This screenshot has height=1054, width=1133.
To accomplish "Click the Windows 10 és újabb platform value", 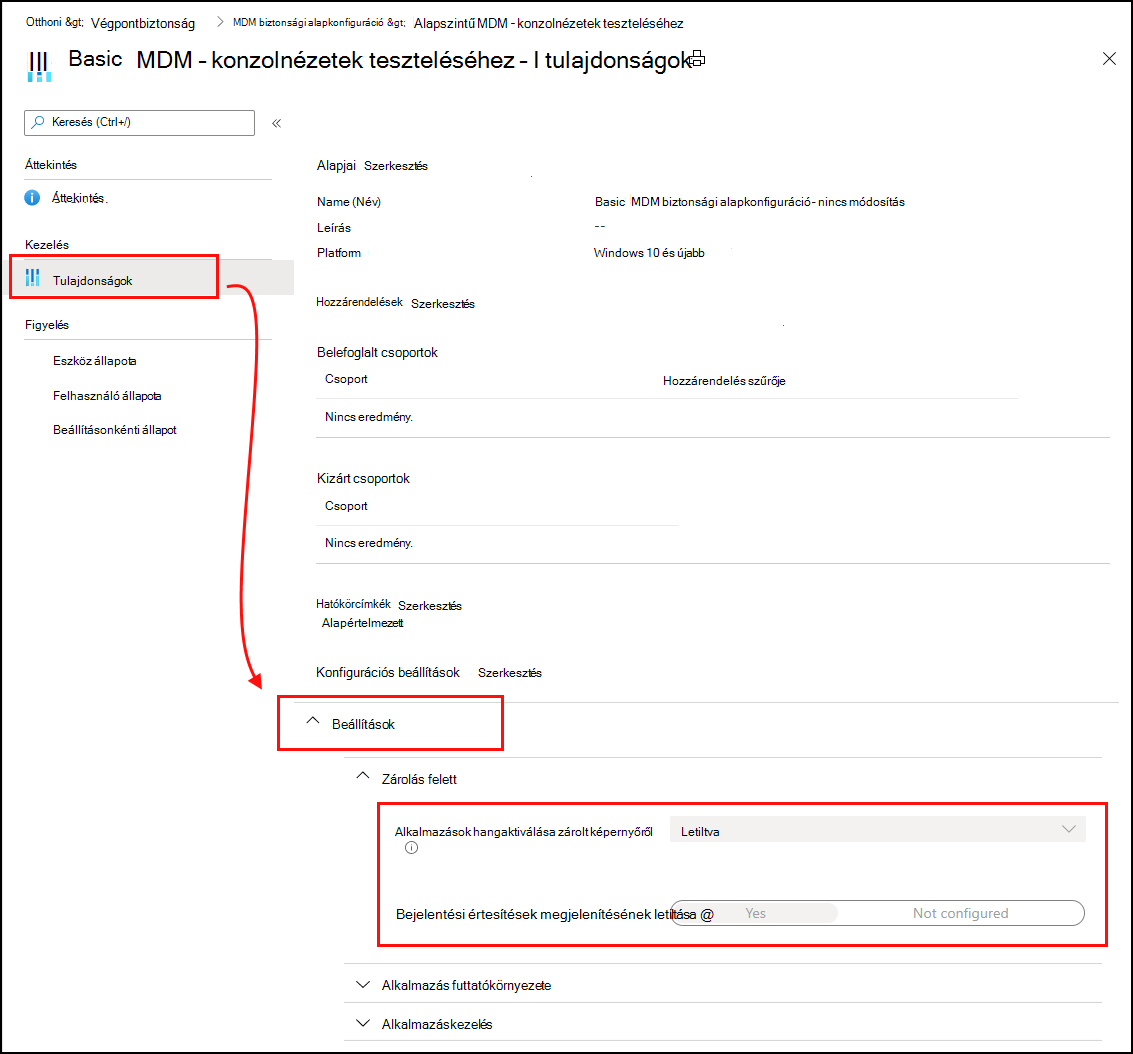I will click(649, 253).
